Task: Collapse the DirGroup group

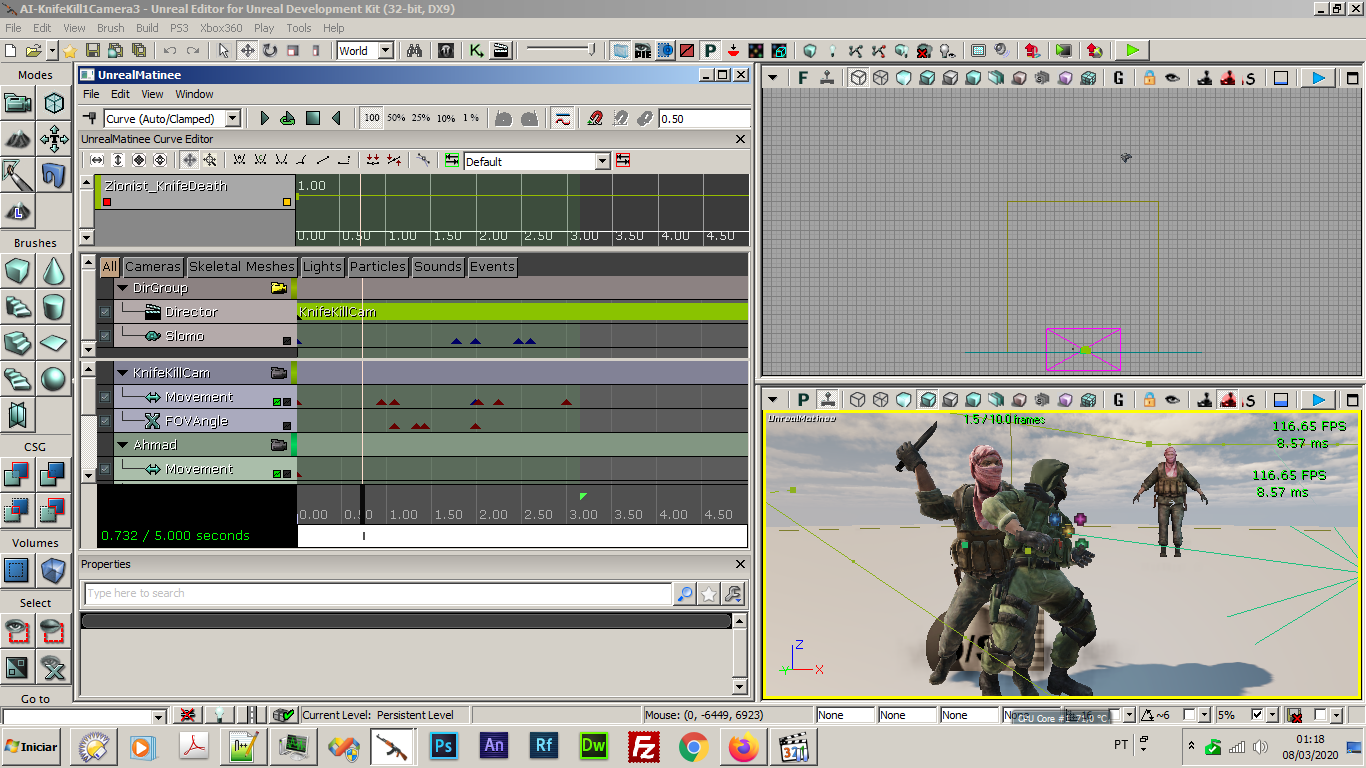Action: pos(122,288)
